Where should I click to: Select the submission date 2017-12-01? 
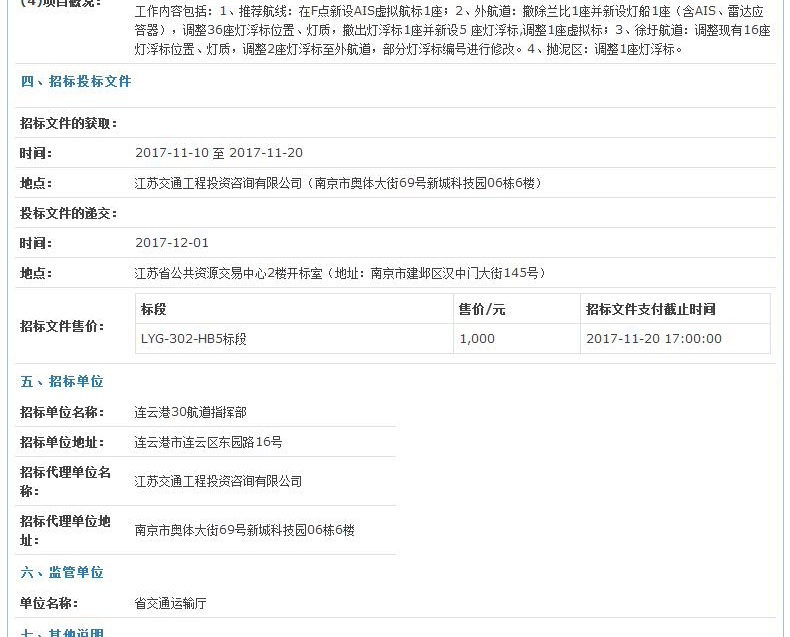pyautogui.click(x=172, y=243)
